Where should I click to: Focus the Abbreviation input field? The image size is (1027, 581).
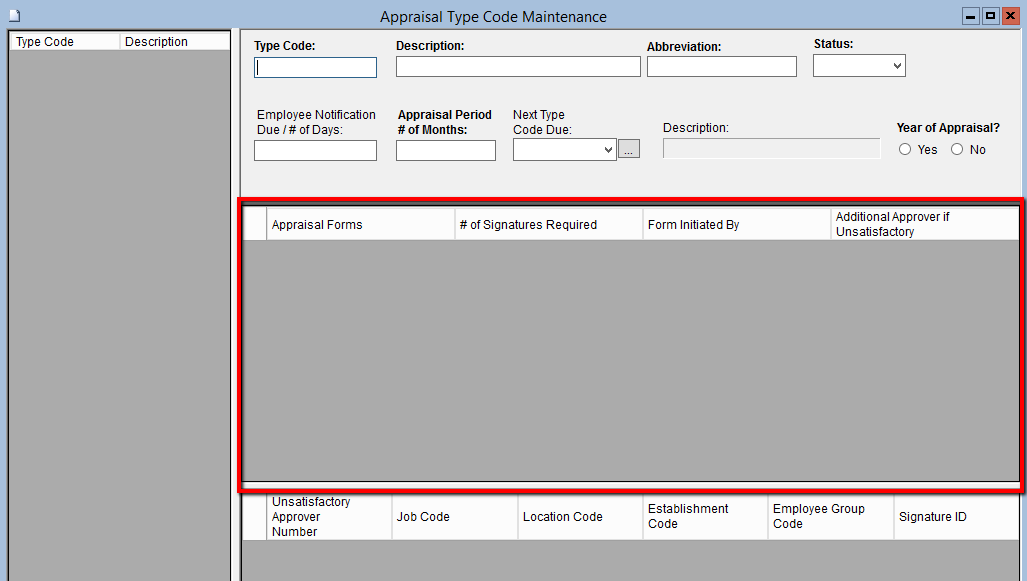(721, 67)
